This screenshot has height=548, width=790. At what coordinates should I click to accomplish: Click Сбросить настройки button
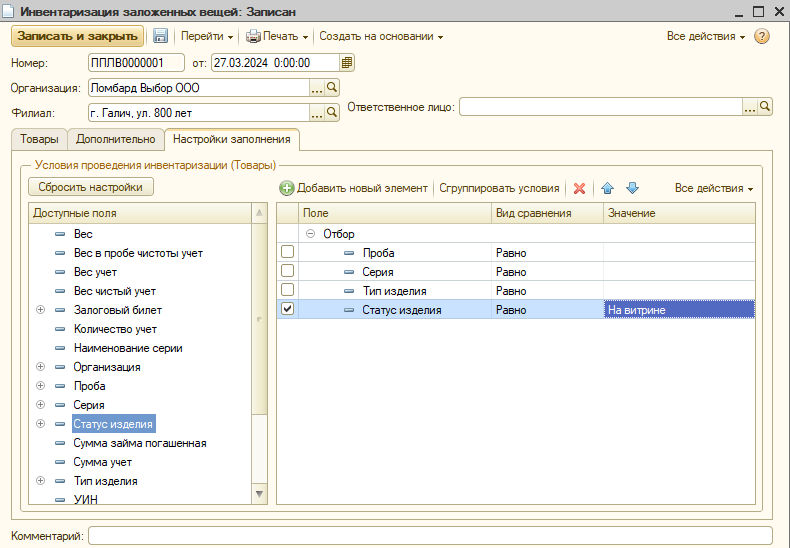[91, 187]
